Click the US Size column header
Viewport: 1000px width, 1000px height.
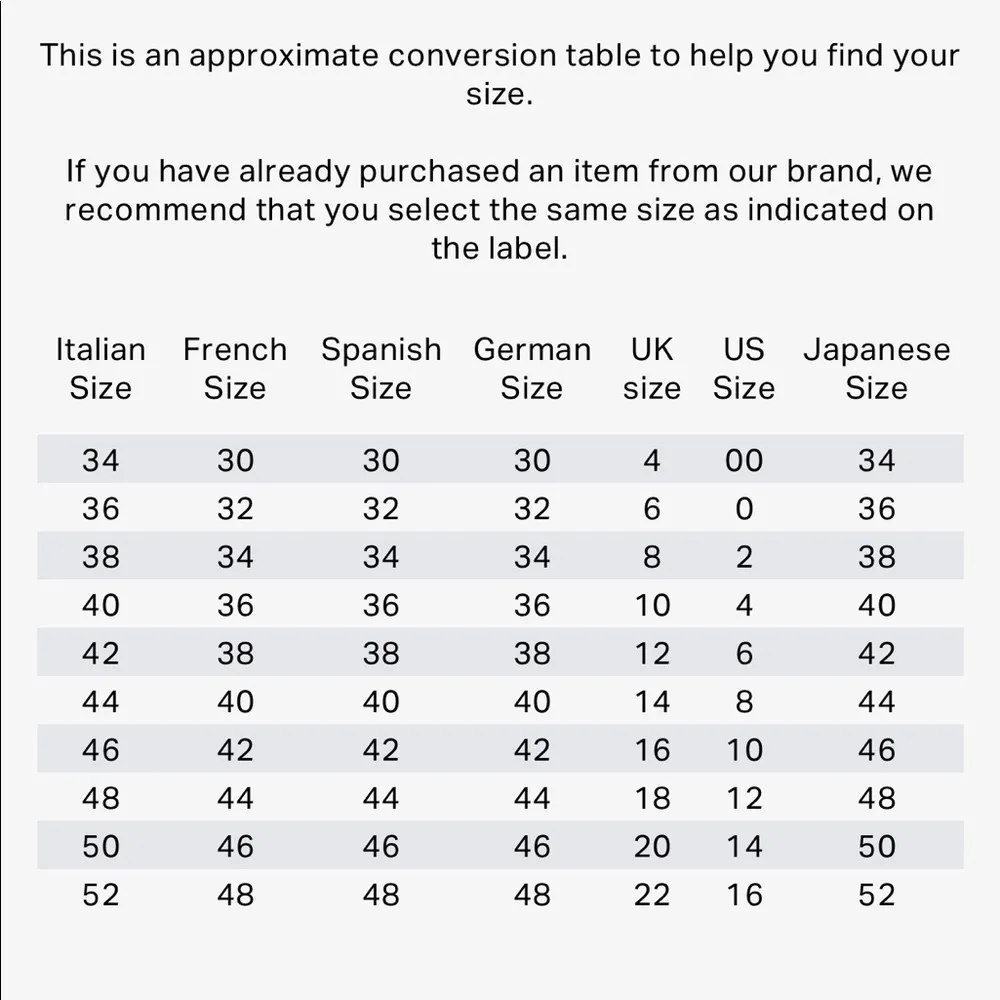pos(744,368)
